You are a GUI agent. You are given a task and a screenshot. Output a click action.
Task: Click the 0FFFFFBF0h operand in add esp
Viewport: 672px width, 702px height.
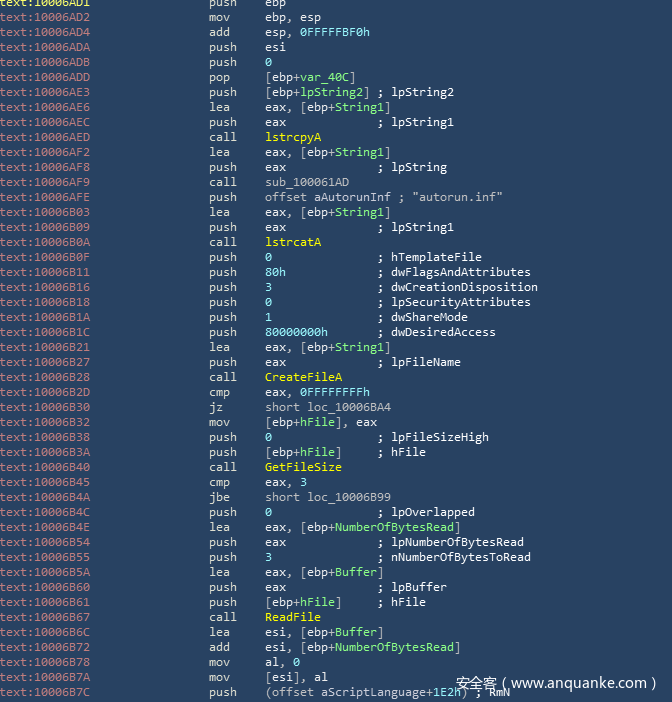[x=333, y=32]
